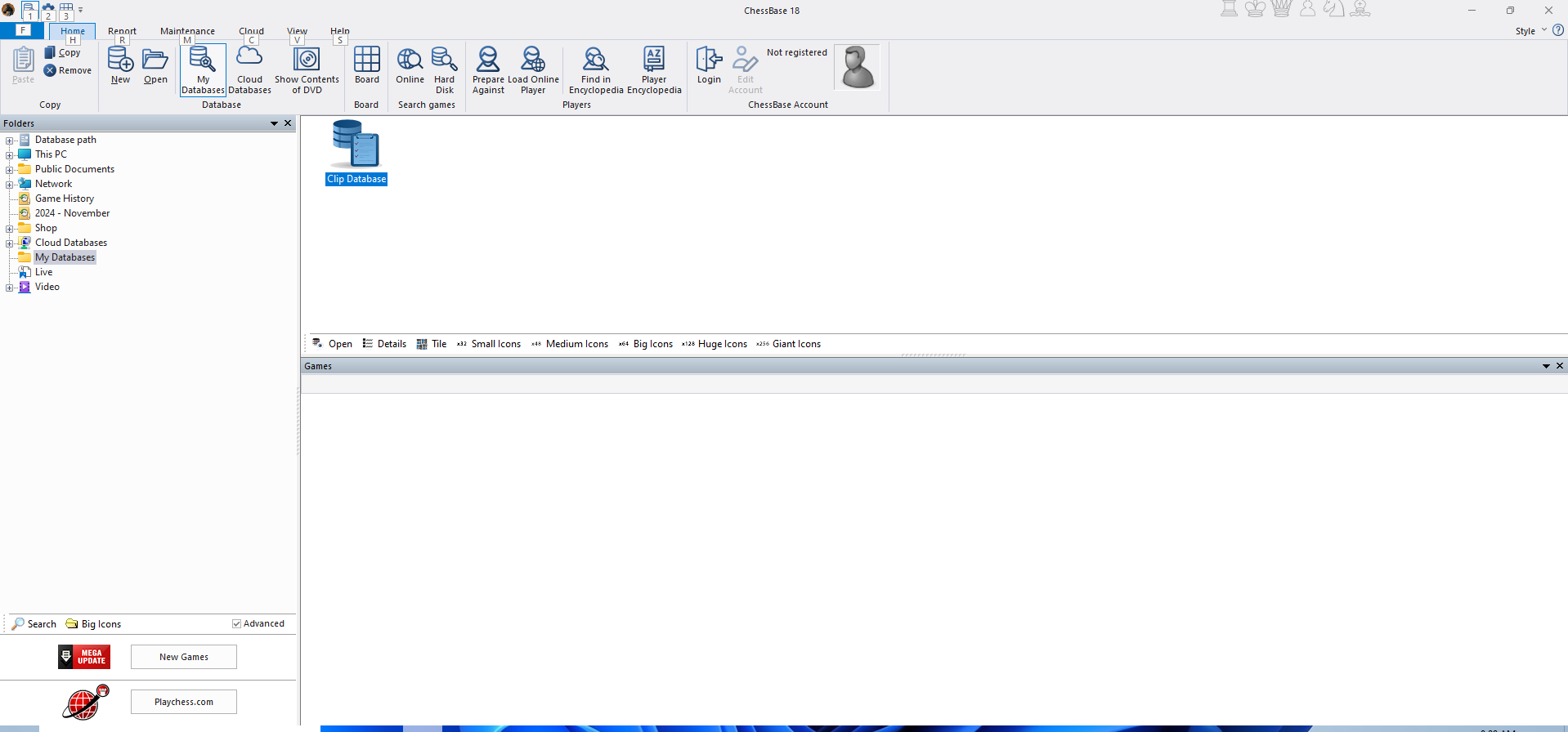This screenshot has width=1568, height=732.
Task: Expand the Database path tree node
Action: coord(10,141)
